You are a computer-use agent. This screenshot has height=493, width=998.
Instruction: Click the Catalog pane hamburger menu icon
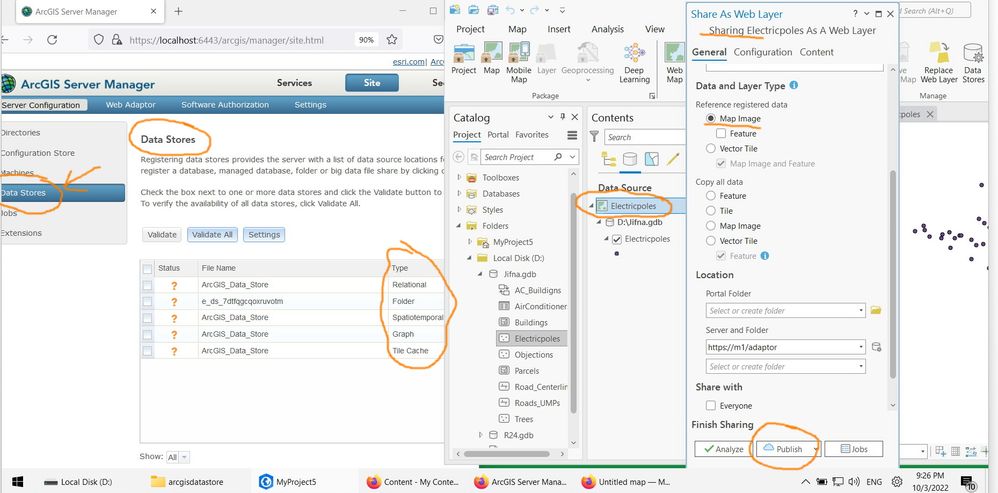(572, 135)
